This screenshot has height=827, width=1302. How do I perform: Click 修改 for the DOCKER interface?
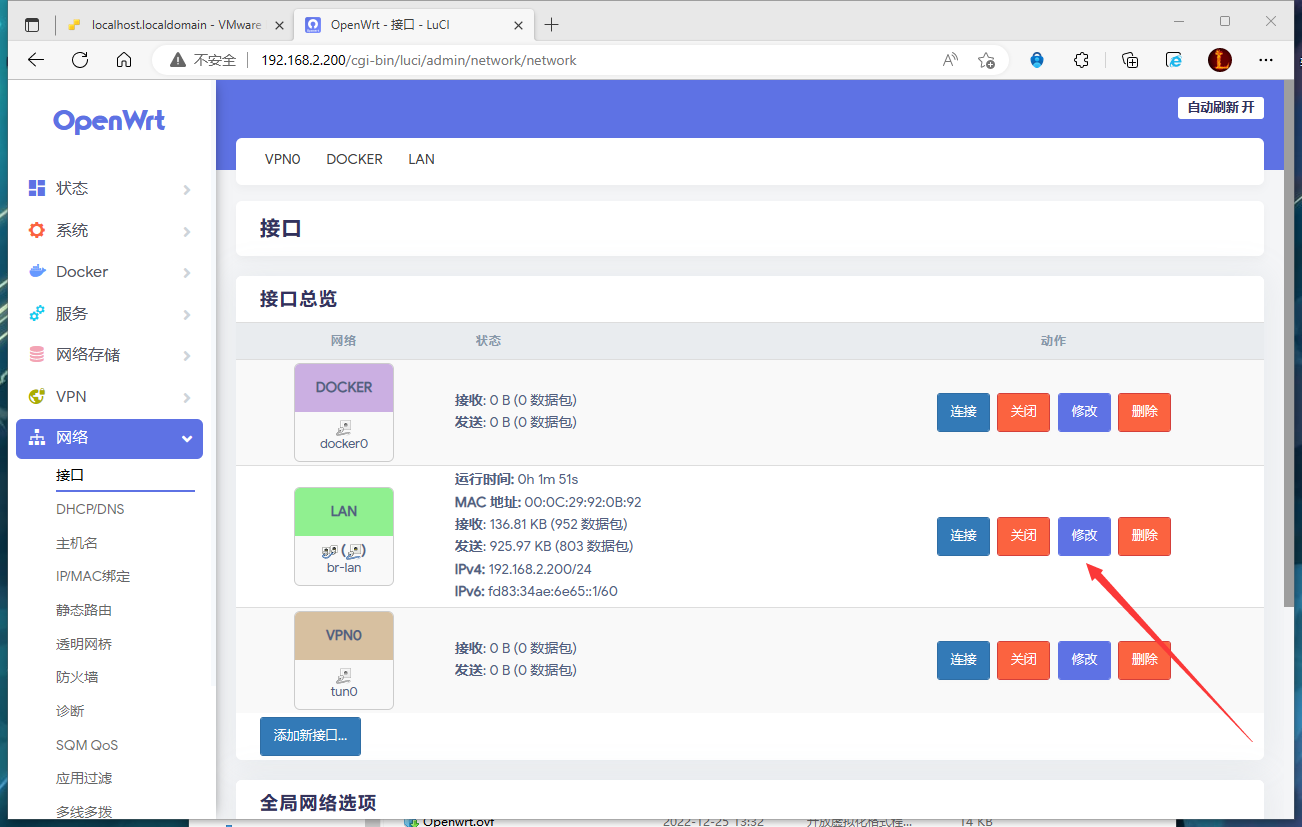(1084, 412)
